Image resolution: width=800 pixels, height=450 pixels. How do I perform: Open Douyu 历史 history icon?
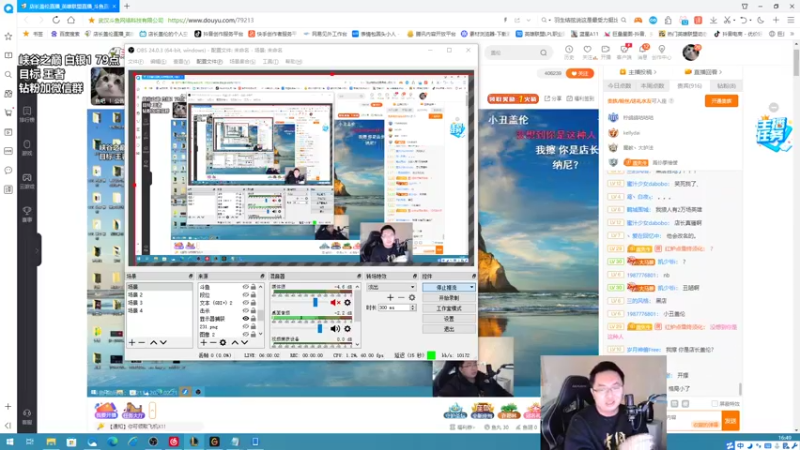[x=569, y=52]
